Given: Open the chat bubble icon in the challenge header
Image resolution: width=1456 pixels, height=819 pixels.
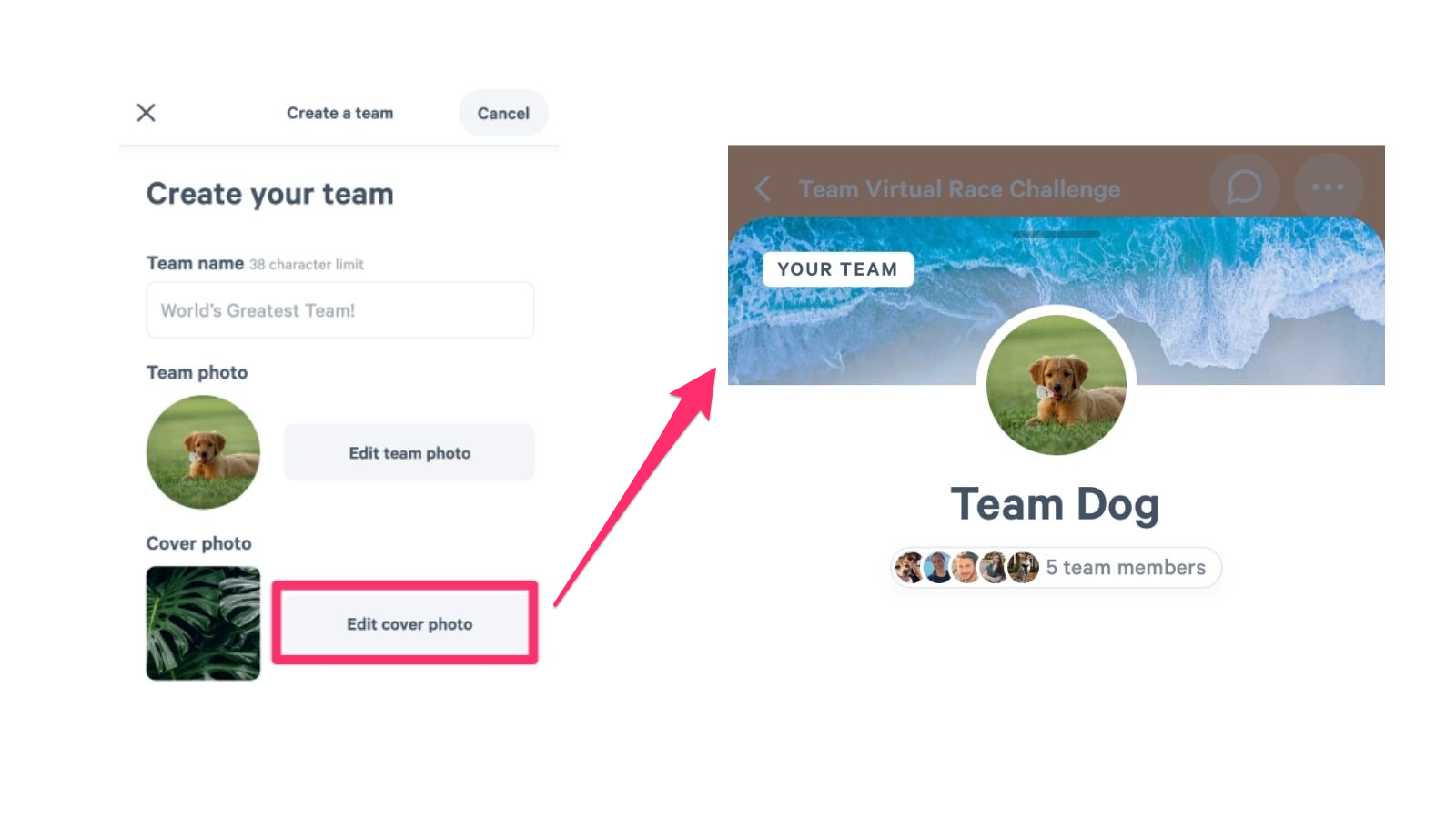Looking at the screenshot, I should coord(1244,187).
